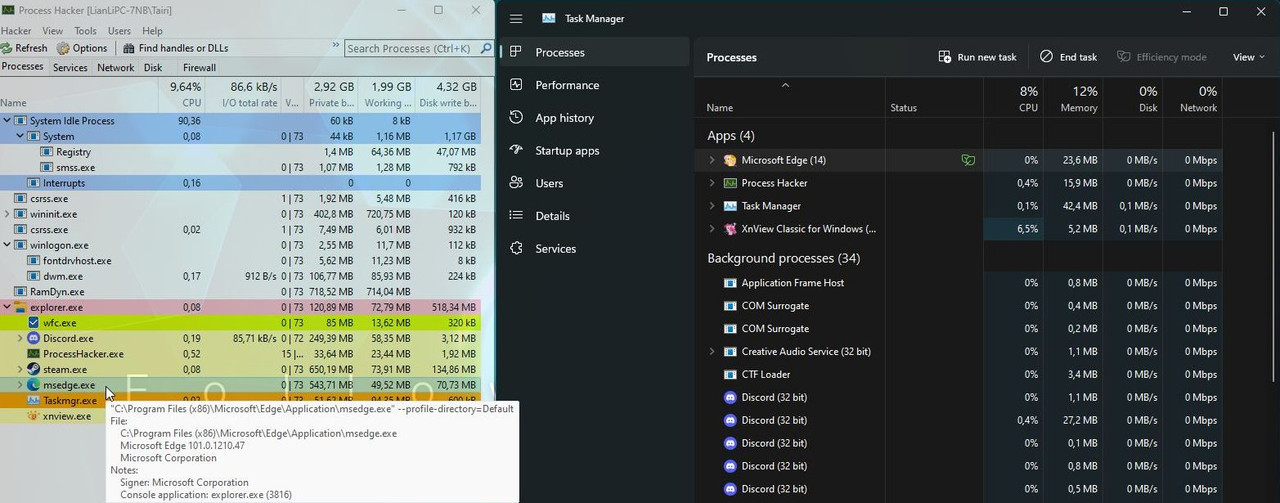The image size is (1280, 503).
Task: Select Interrupts row in Process Hacker
Action: click(240, 183)
